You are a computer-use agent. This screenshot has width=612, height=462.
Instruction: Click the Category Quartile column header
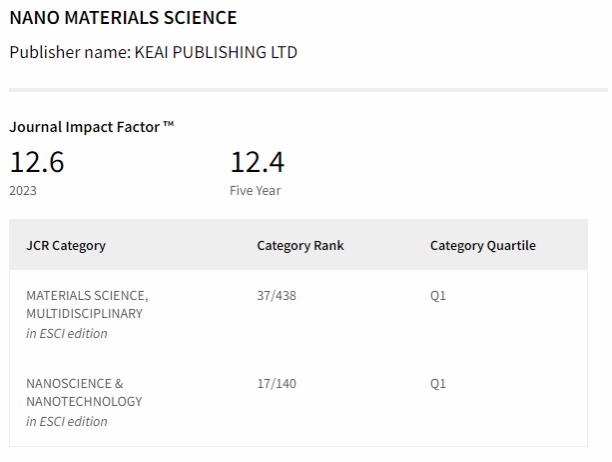click(x=483, y=245)
